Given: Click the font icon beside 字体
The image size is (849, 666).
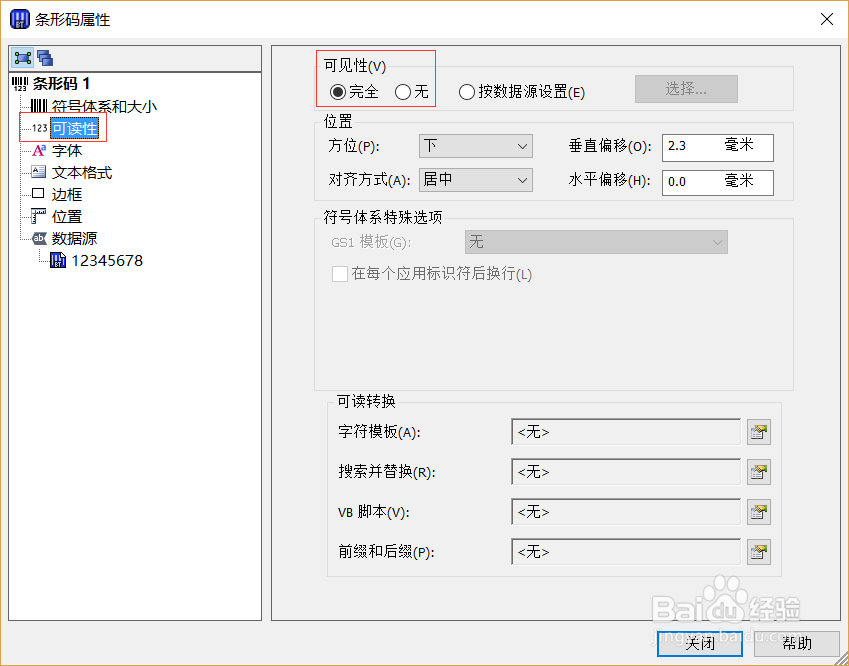Looking at the screenshot, I should [x=39, y=151].
